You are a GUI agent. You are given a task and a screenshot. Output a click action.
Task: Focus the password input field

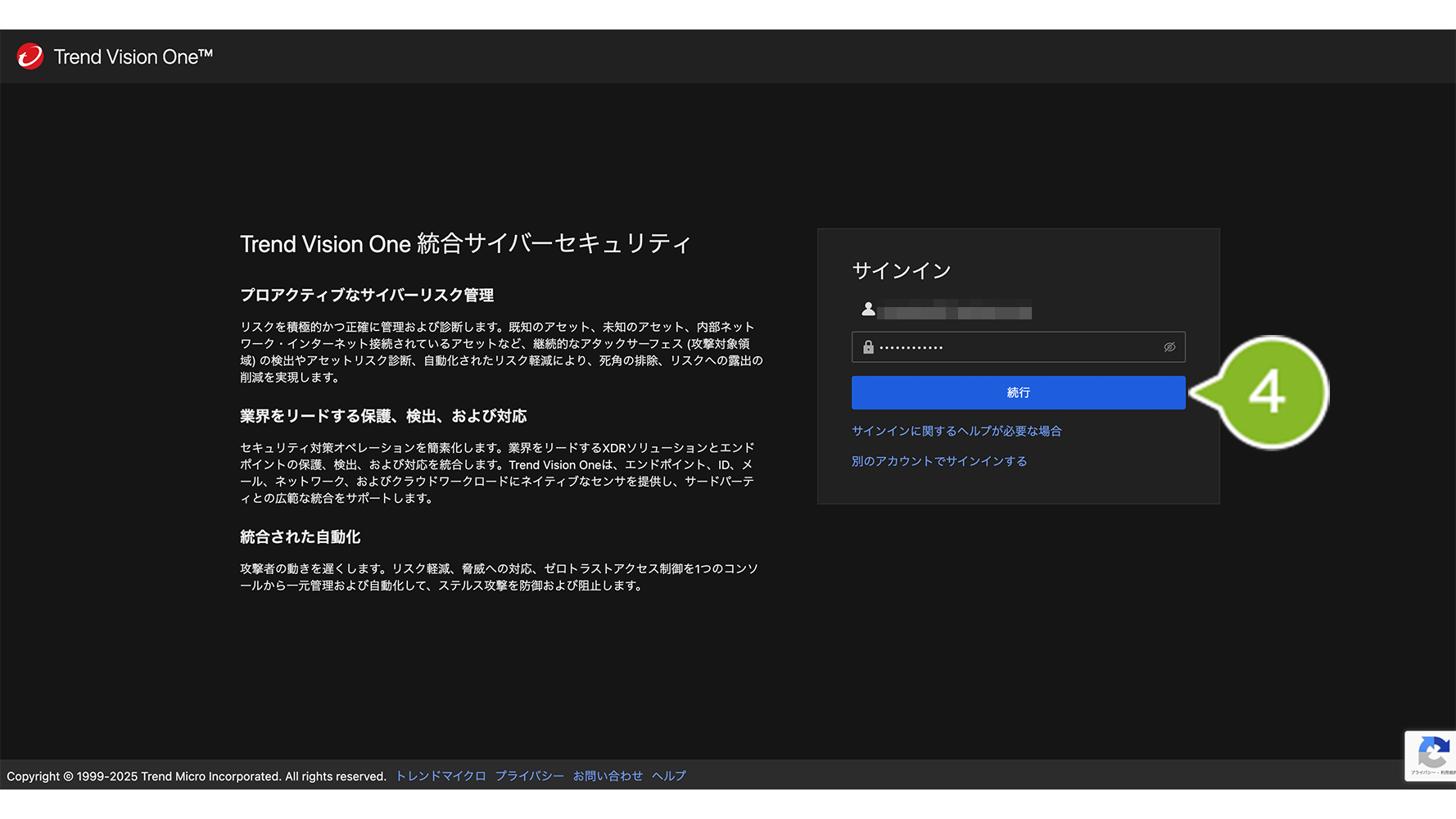point(1015,347)
